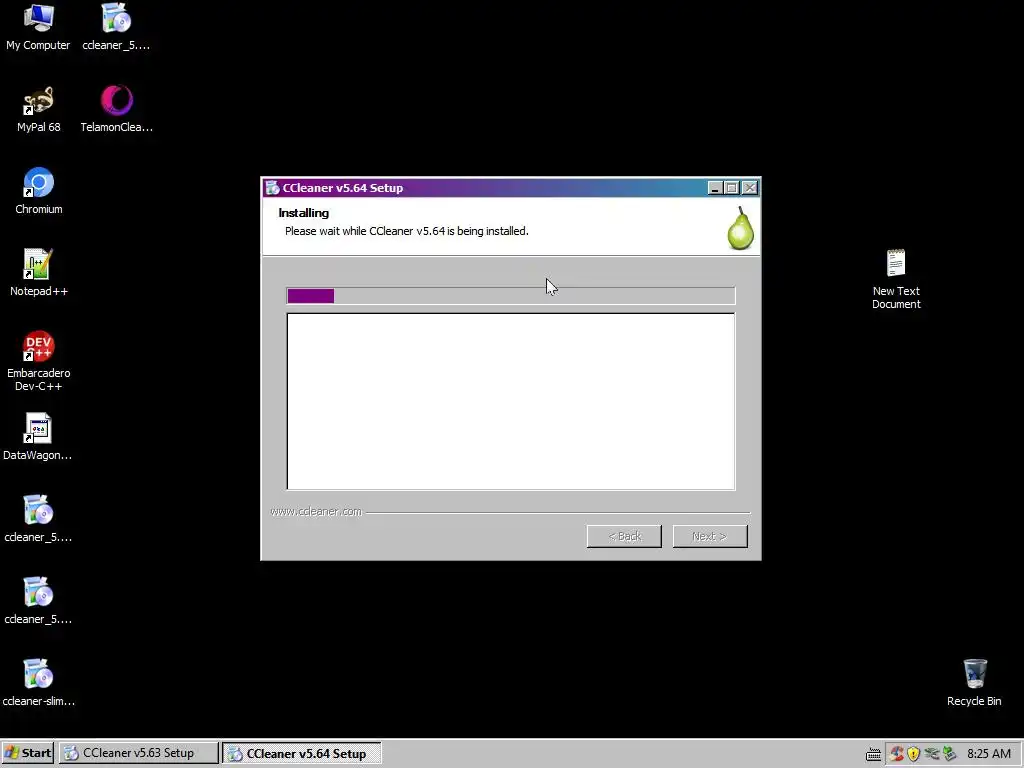Click the setup window title bar icon

pos(272,188)
